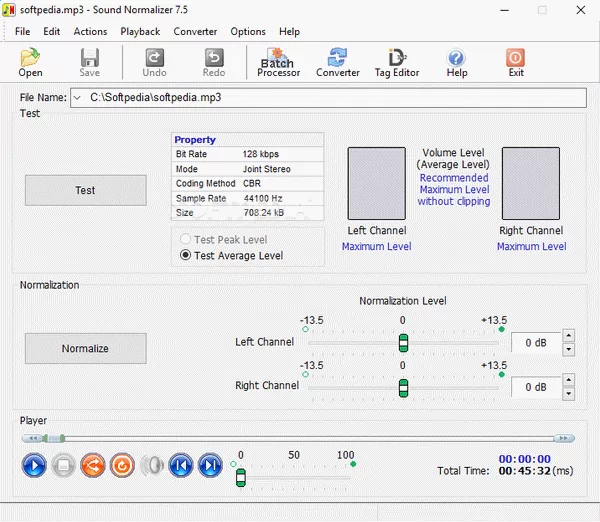This screenshot has width=600, height=522.
Task: Click the Normalize button
Action: 86,348
